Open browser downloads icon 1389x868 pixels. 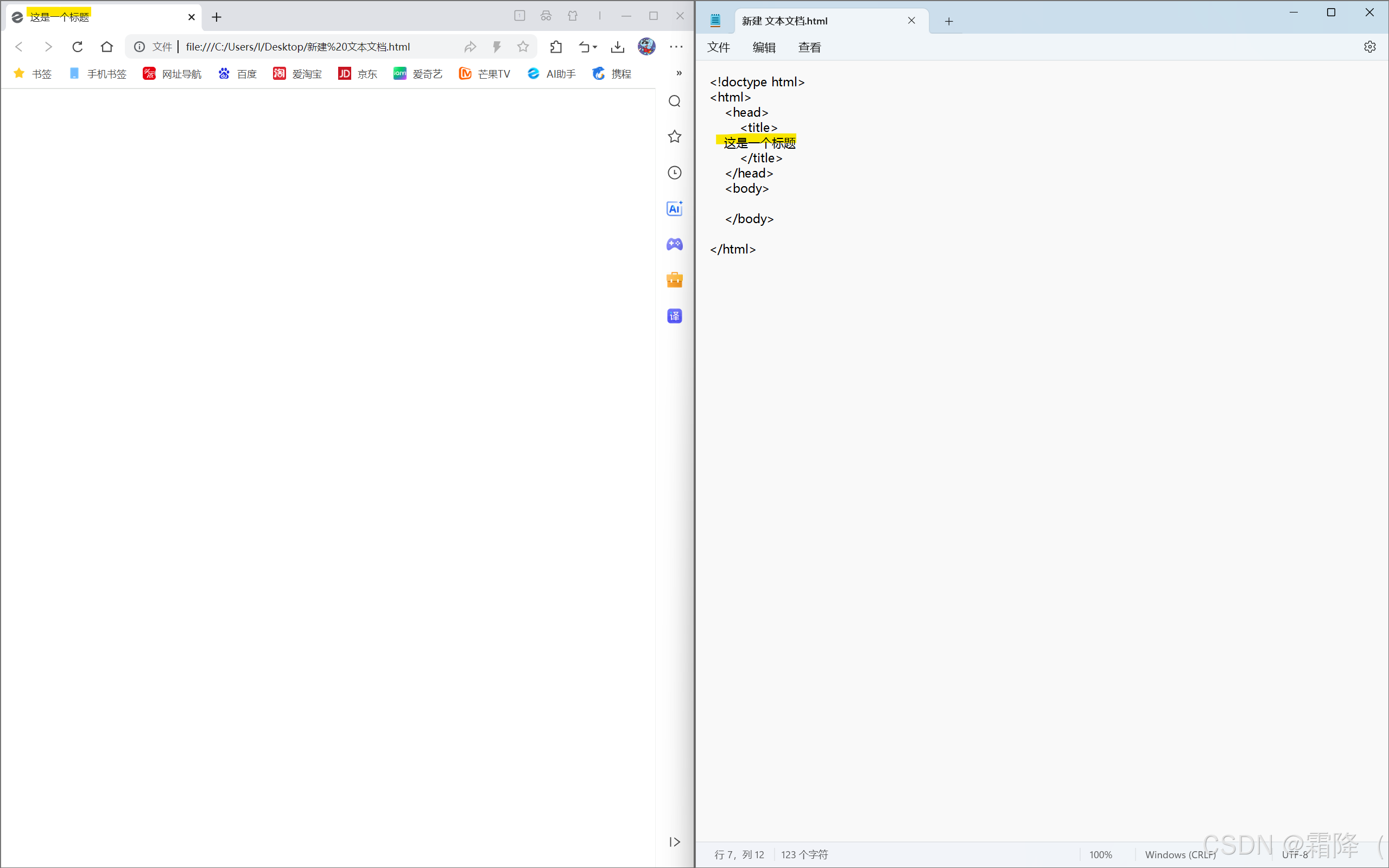[618, 47]
